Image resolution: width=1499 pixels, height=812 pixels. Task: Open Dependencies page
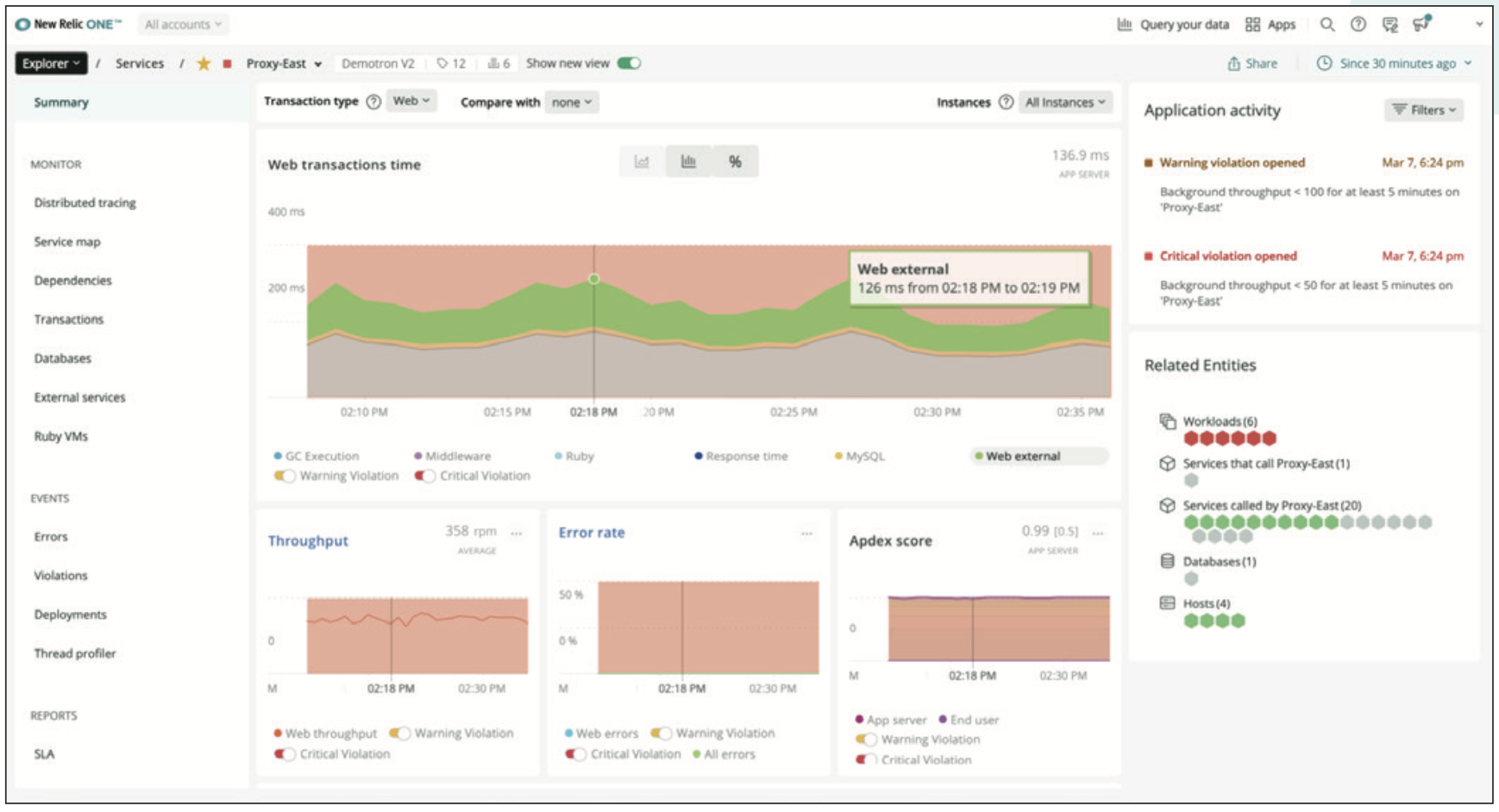click(73, 281)
